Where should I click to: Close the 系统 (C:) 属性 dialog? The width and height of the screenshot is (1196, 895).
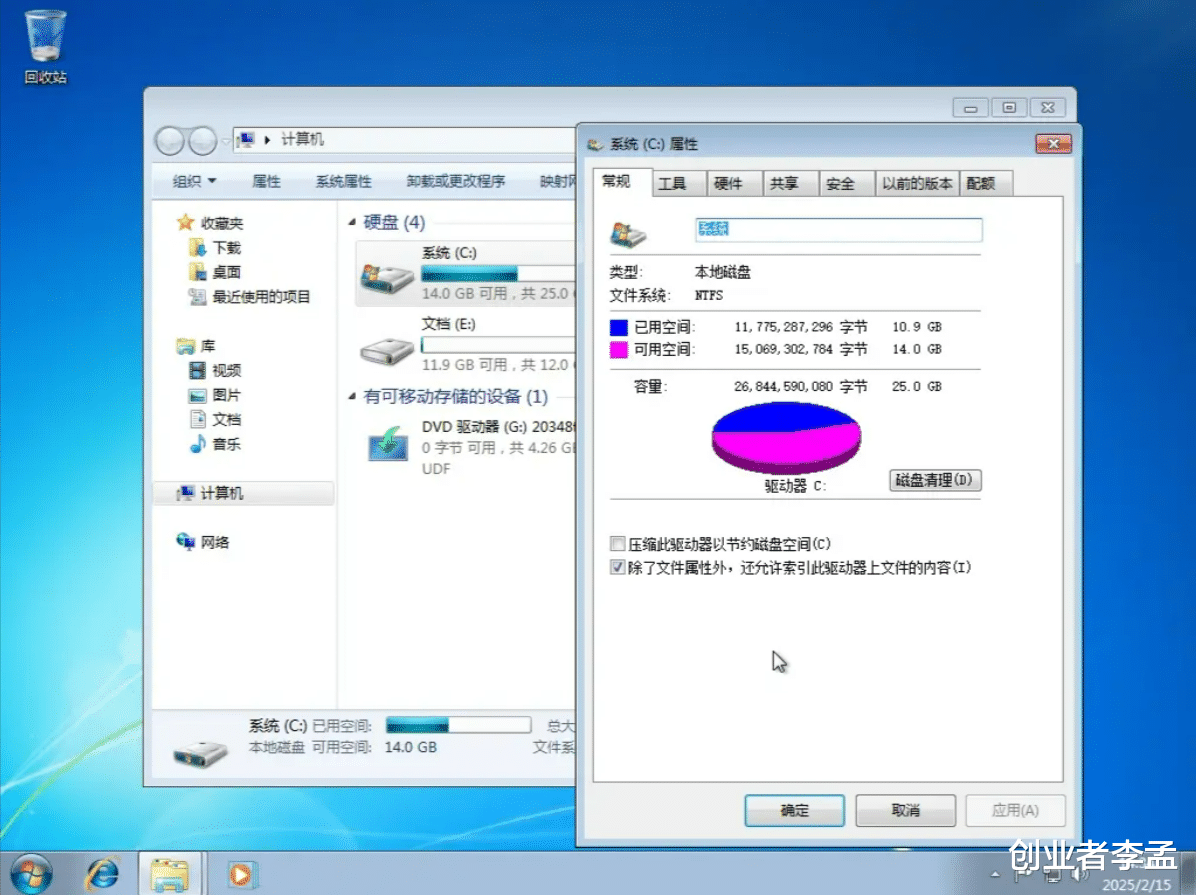click(x=1053, y=143)
